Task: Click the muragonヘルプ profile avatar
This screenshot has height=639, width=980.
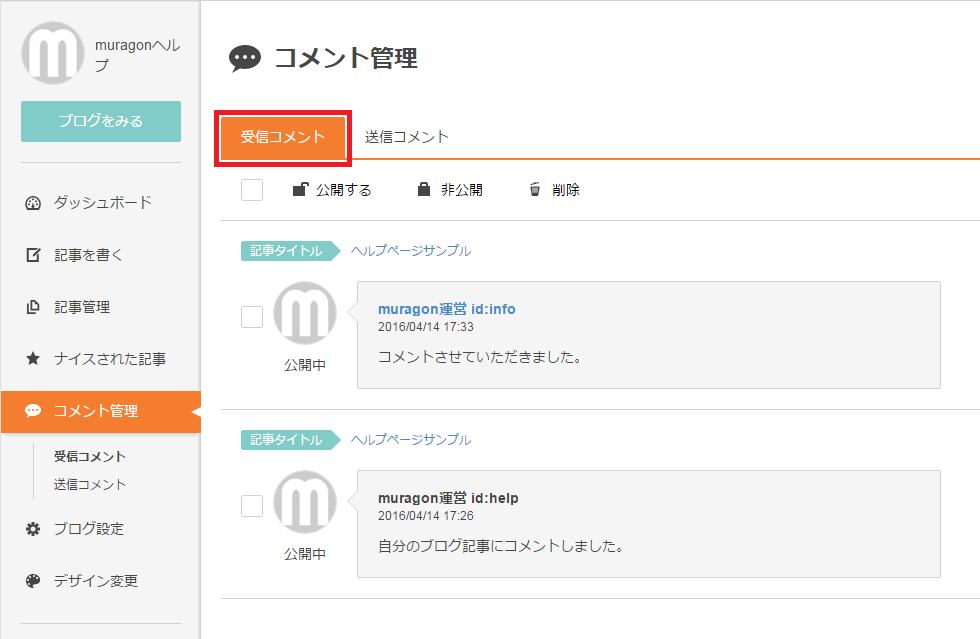Action: pyautogui.click(x=52, y=52)
